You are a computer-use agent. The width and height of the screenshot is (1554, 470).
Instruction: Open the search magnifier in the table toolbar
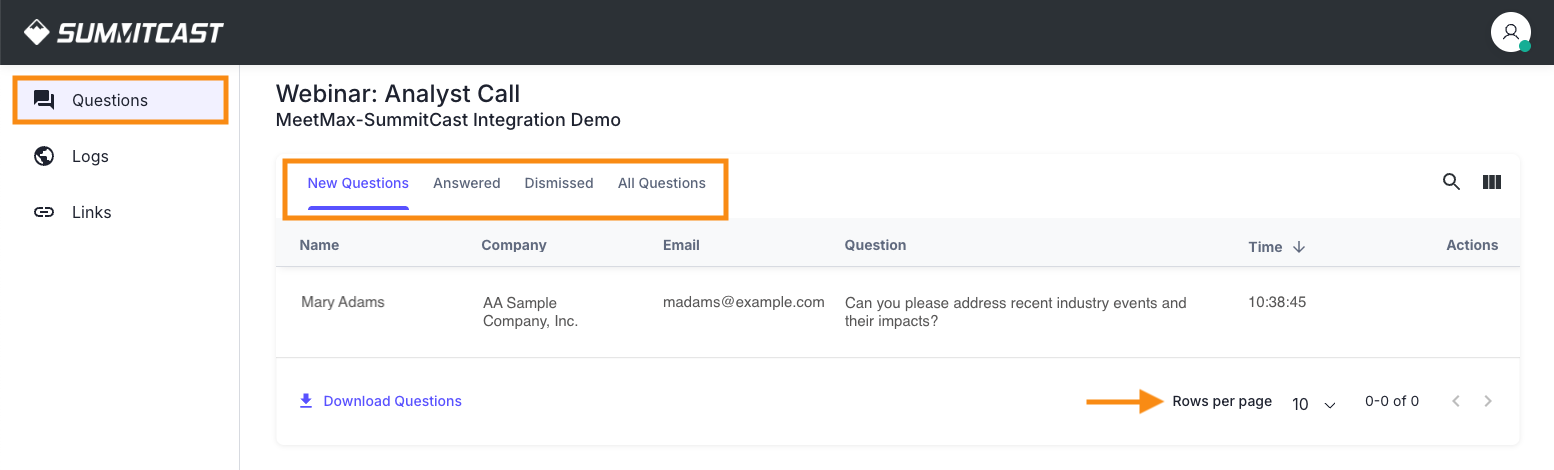[1451, 182]
